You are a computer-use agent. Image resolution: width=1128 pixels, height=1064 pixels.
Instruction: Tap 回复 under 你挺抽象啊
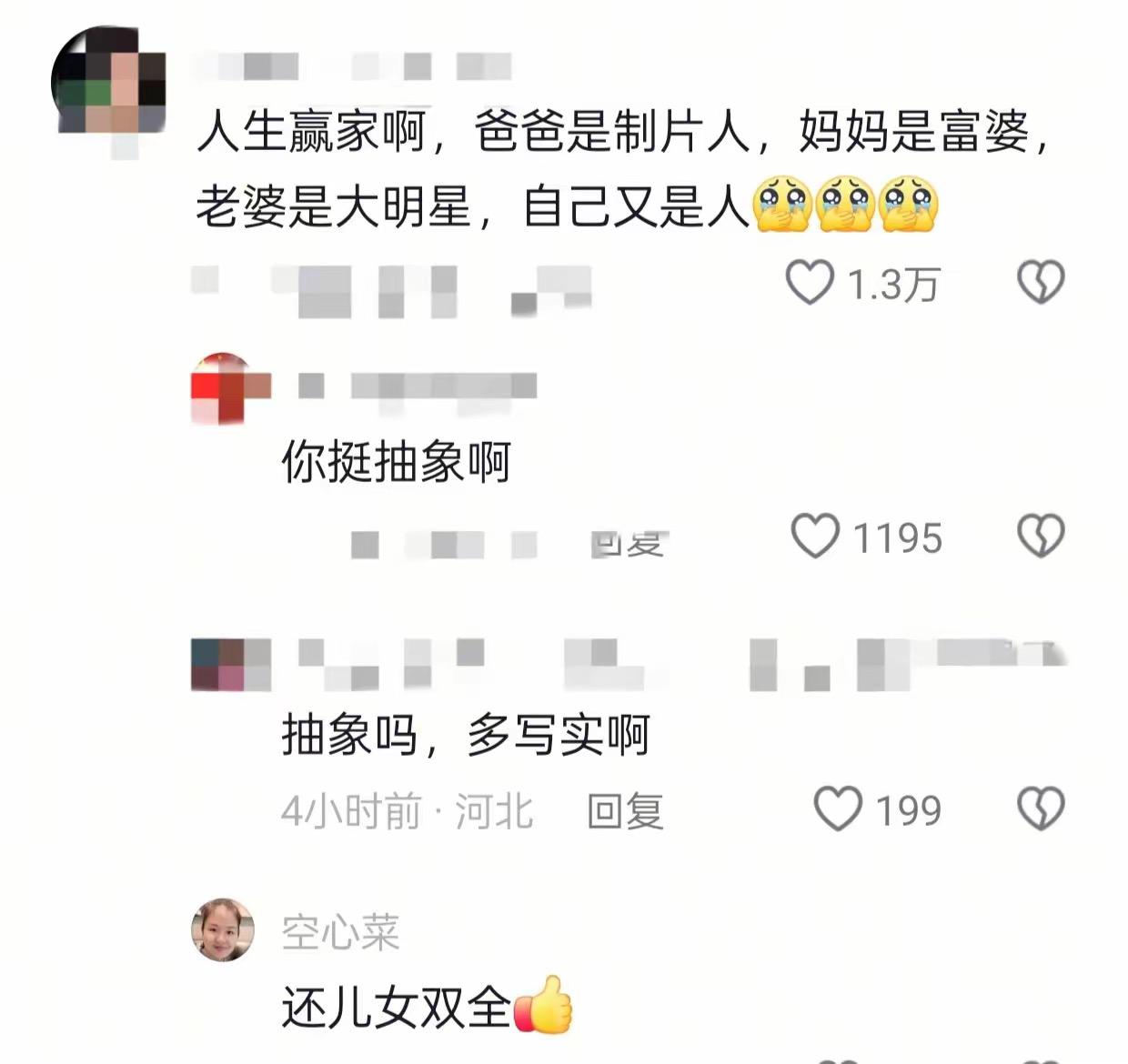[629, 544]
